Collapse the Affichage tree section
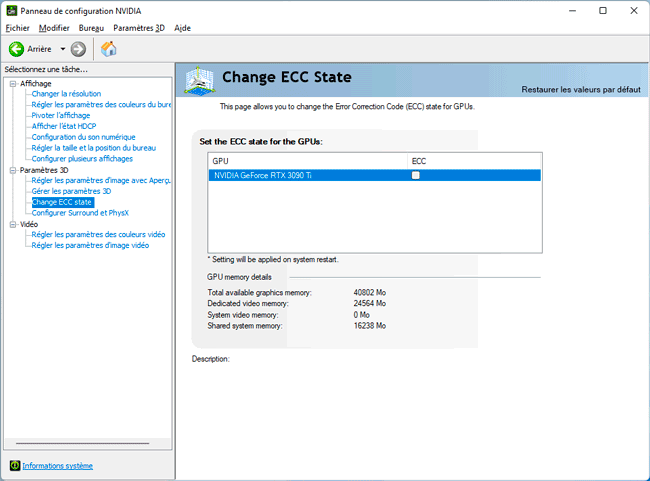Image resolution: width=650 pixels, height=481 pixels. tap(13, 83)
